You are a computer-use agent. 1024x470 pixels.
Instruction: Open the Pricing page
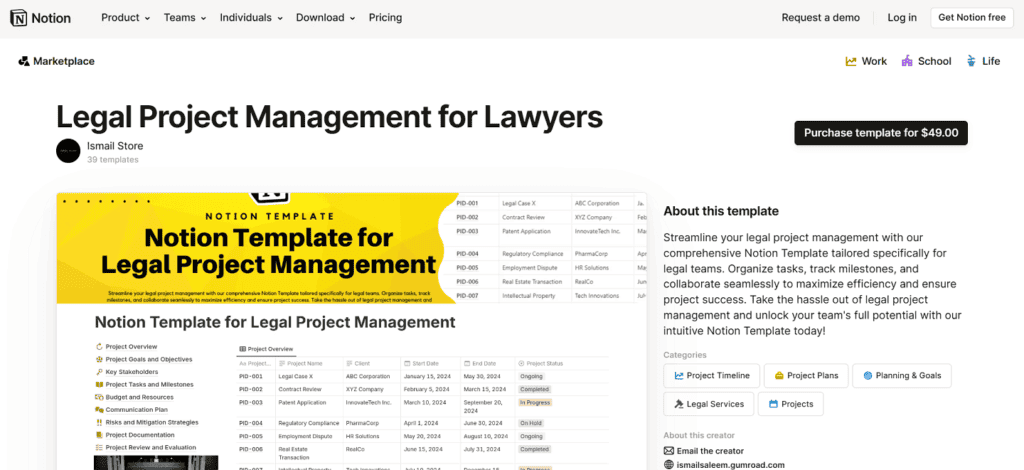click(385, 18)
